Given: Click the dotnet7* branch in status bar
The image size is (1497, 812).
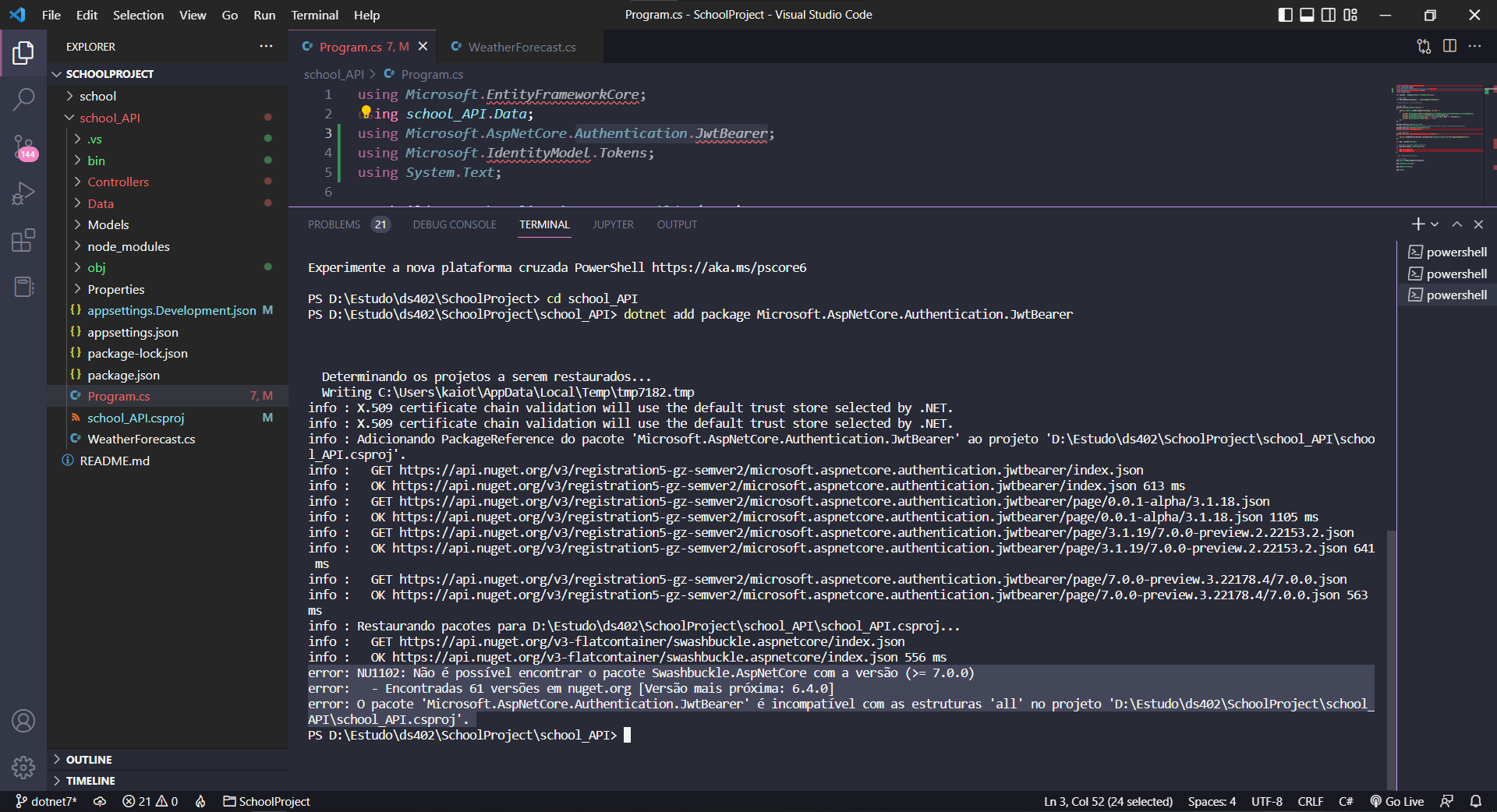Looking at the screenshot, I should coord(46,801).
